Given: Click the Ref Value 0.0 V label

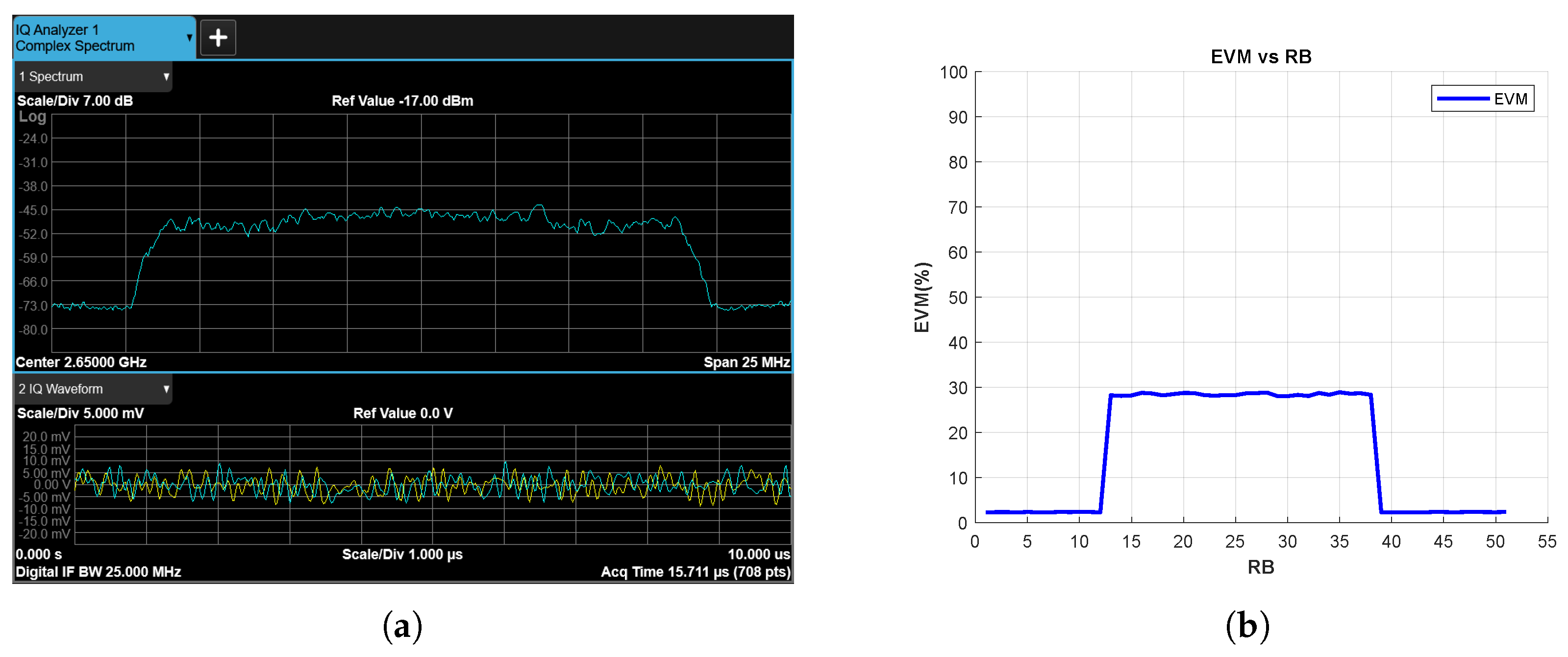Looking at the screenshot, I should 403,413.
